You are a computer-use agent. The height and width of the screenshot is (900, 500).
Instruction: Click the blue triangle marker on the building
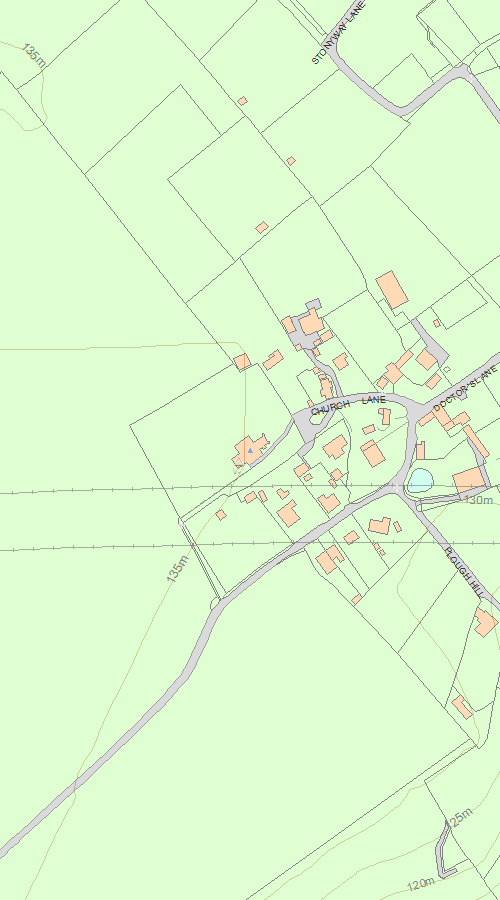[250, 451]
